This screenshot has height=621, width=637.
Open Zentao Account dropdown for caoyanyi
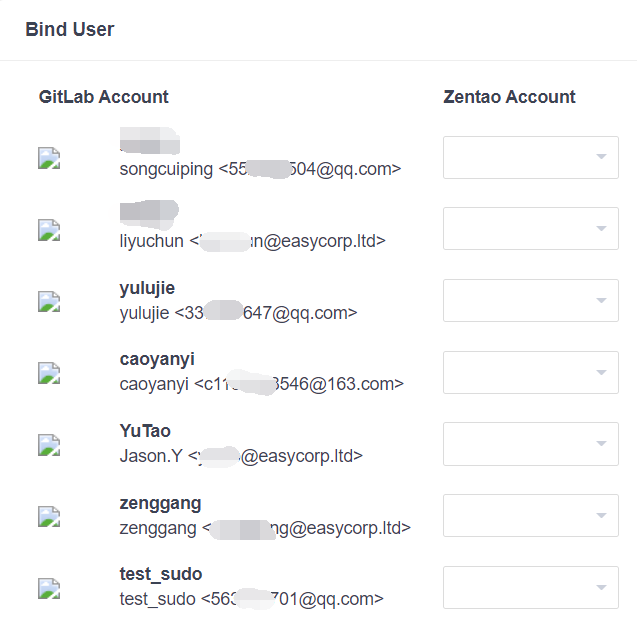tap(530, 372)
